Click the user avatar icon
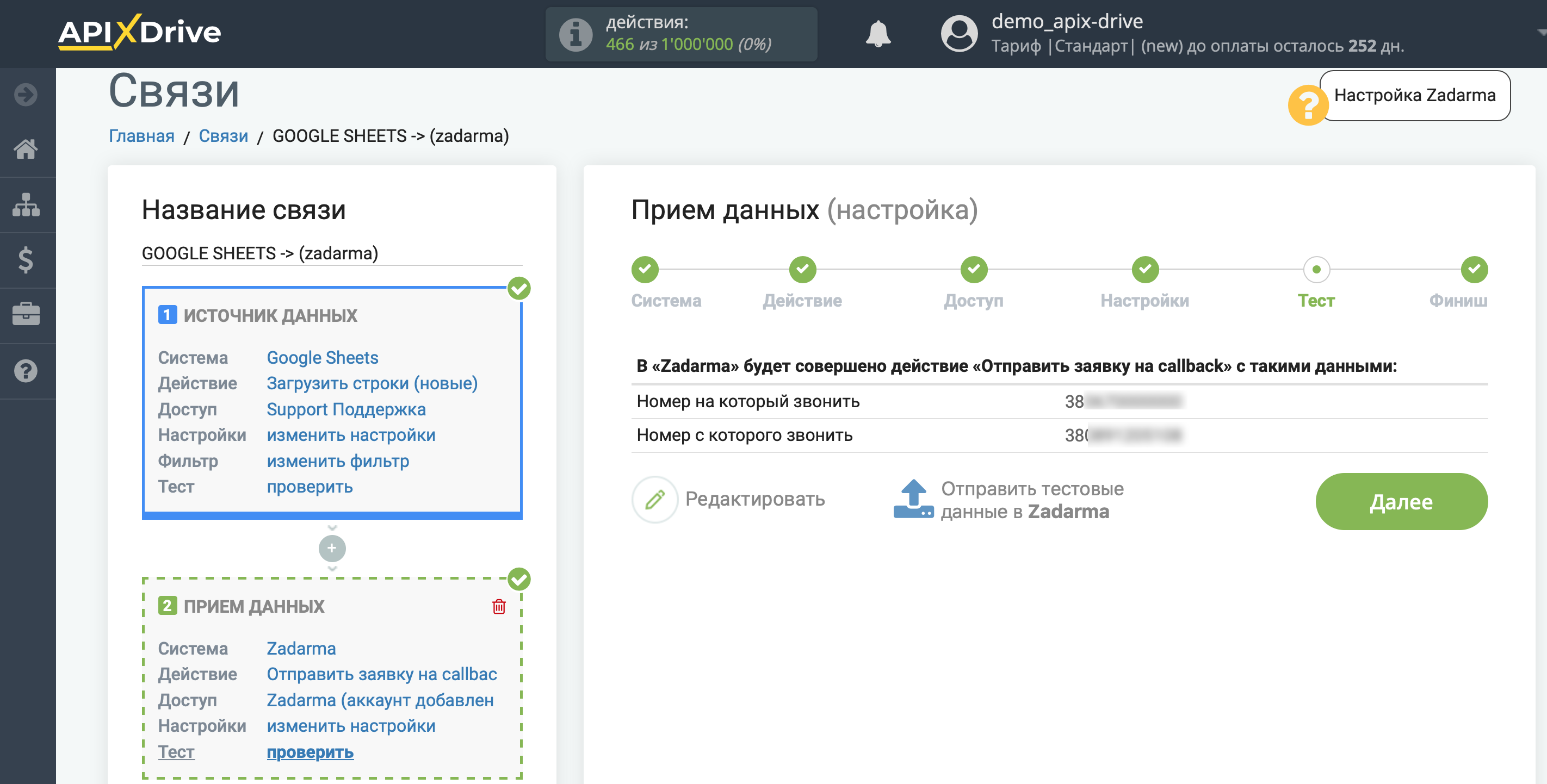 [x=959, y=34]
